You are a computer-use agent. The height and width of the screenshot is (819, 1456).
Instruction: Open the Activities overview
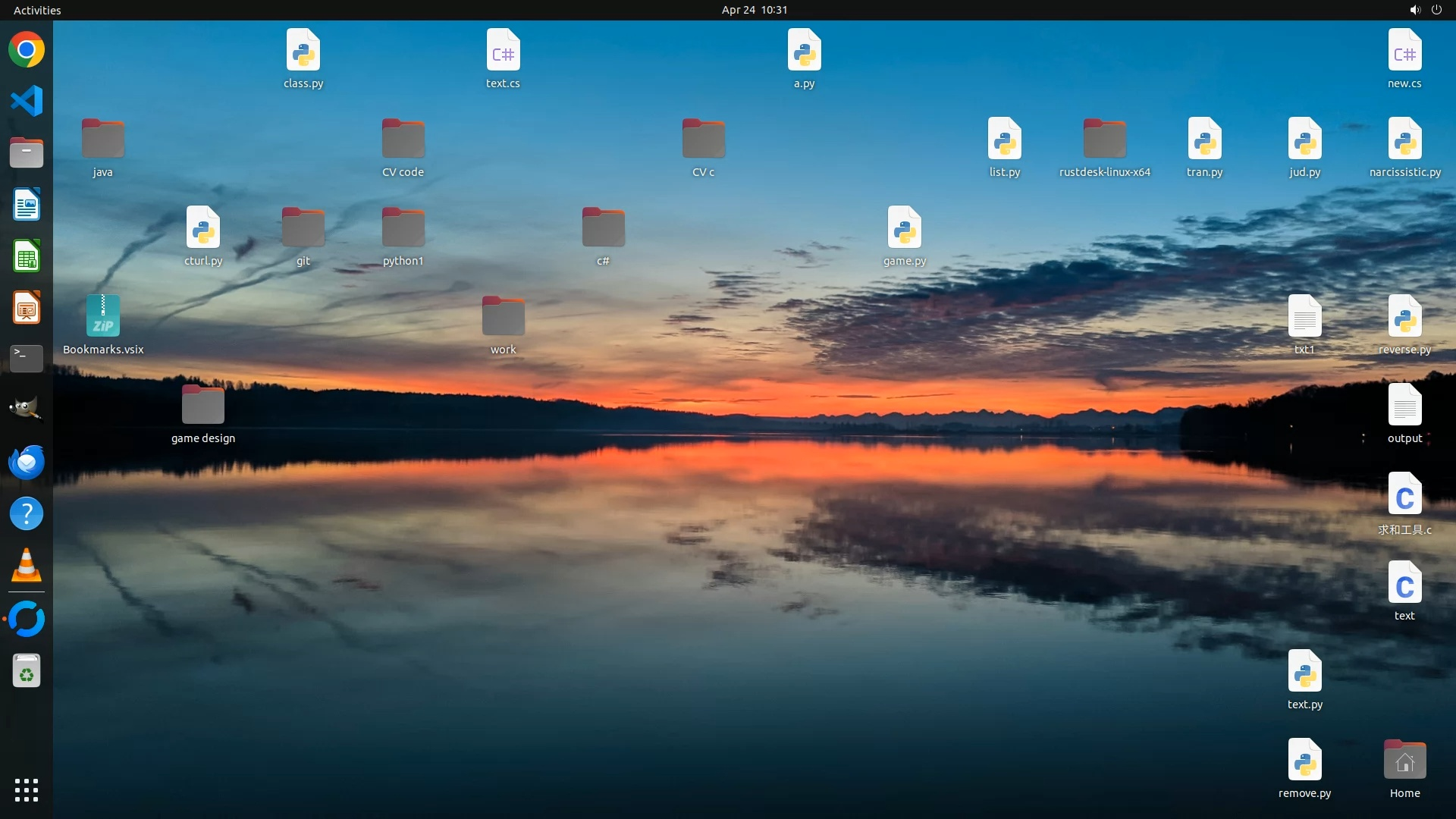(x=37, y=10)
